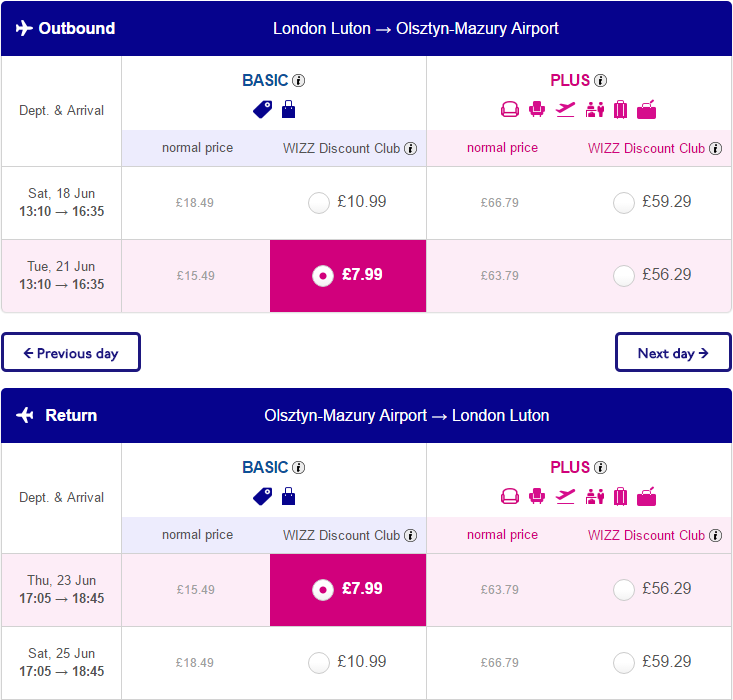Click the outbound PLUS info icon
733x700 pixels.
[x=600, y=80]
